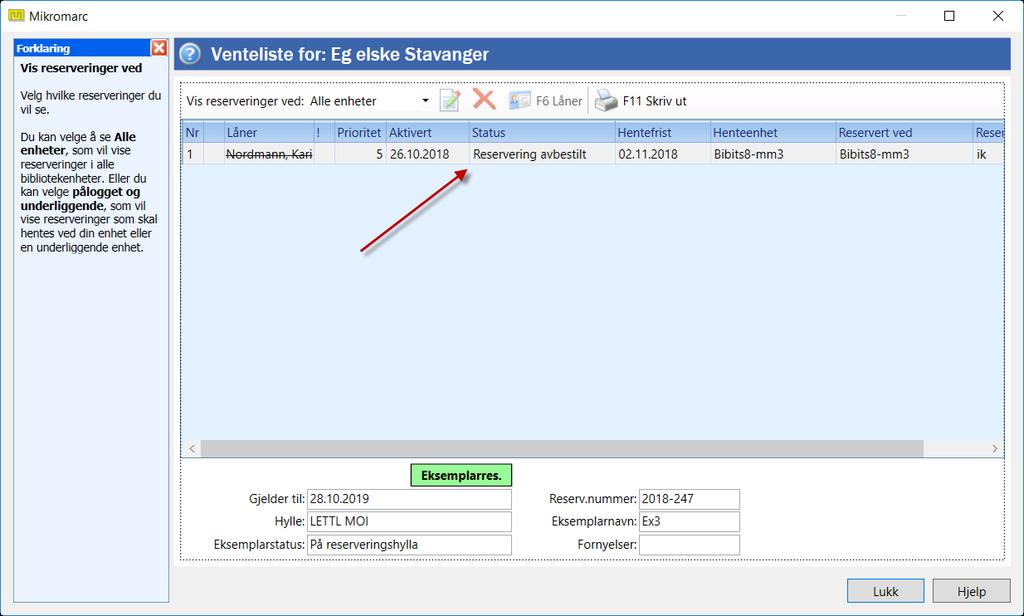
Task: Click the edit reservation pencil icon
Action: pyautogui.click(x=450, y=101)
